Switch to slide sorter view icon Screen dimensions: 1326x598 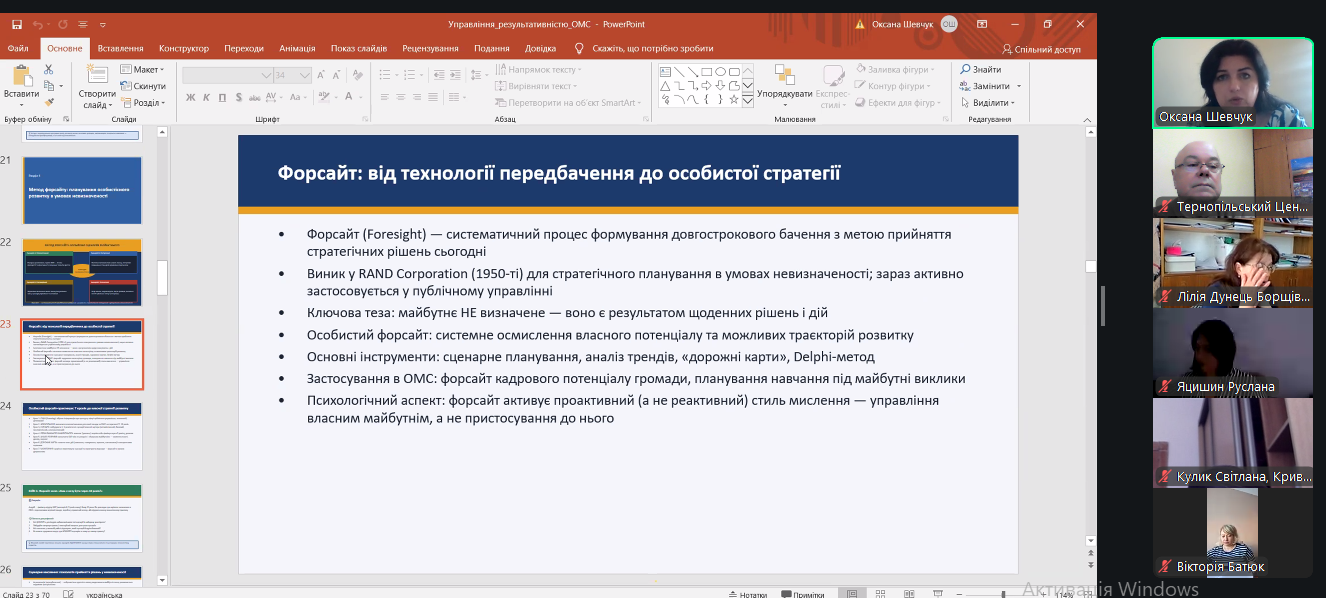[x=879, y=593]
